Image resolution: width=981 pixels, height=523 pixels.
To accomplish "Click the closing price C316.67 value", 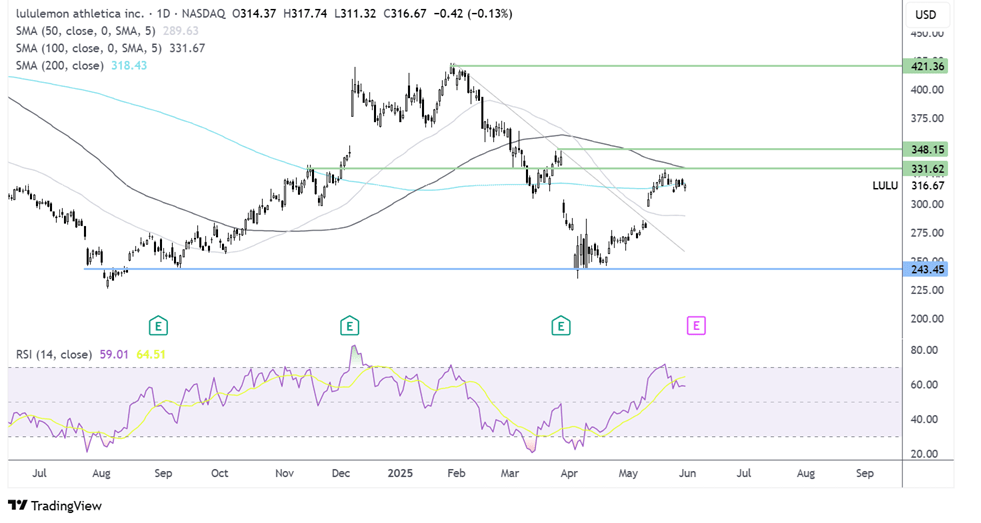I will [x=404, y=13].
